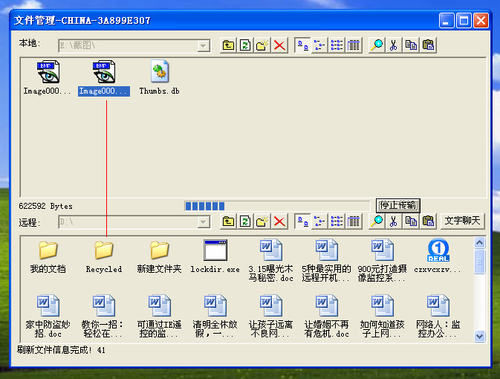Click the file transfer progress bar
The height and width of the screenshot is (379, 500).
coord(277,206)
